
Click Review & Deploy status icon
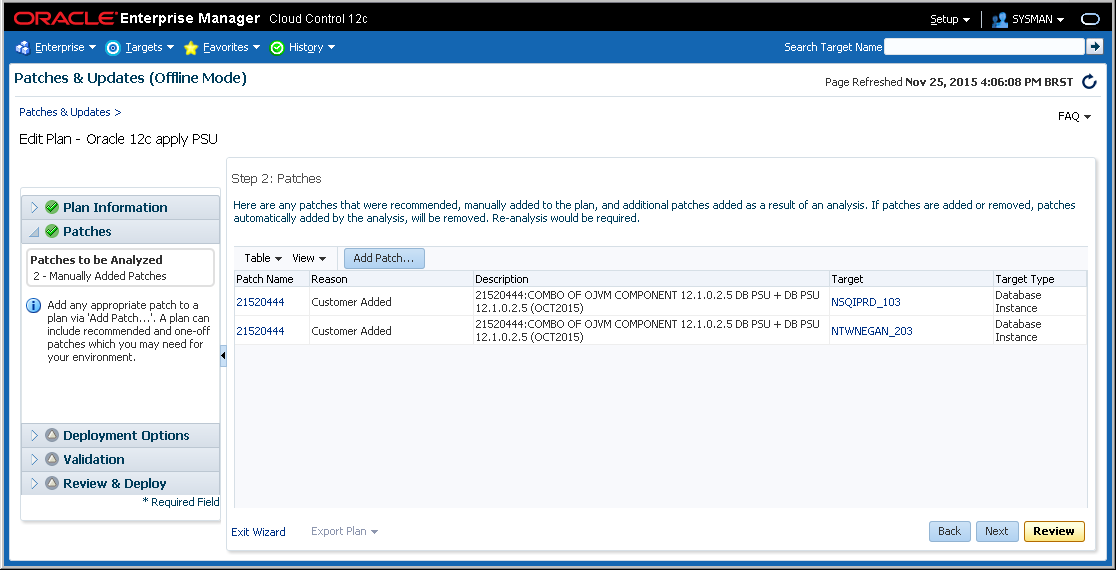(51, 483)
